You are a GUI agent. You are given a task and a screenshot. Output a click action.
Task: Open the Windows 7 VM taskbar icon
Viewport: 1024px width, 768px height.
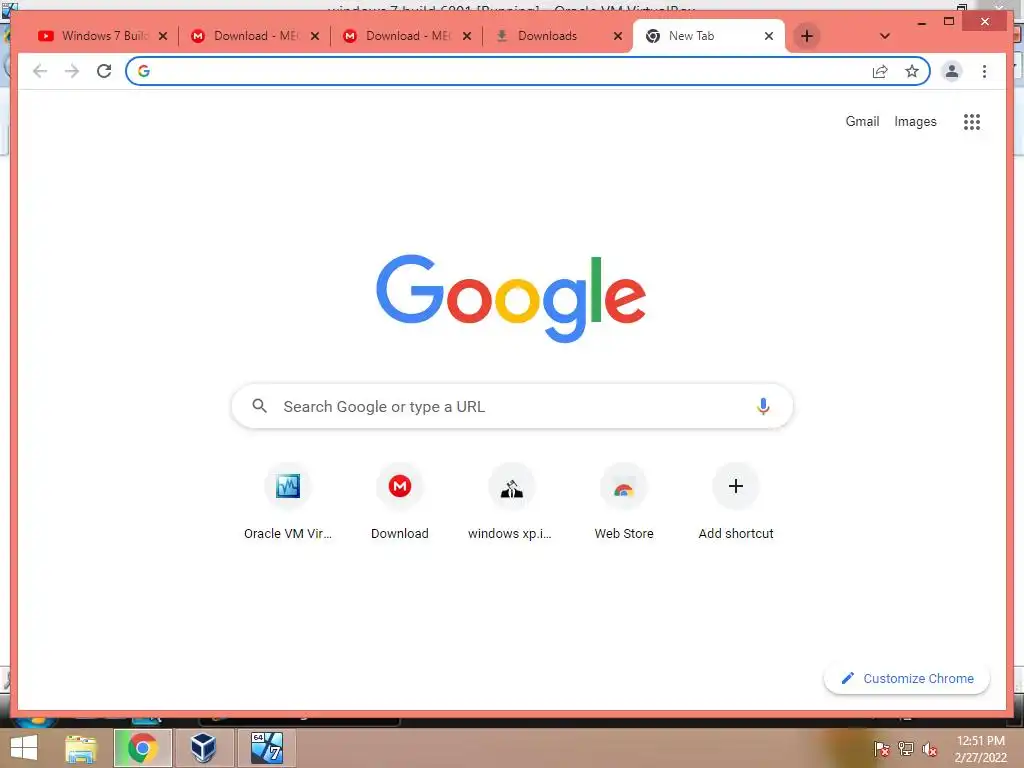[266, 748]
